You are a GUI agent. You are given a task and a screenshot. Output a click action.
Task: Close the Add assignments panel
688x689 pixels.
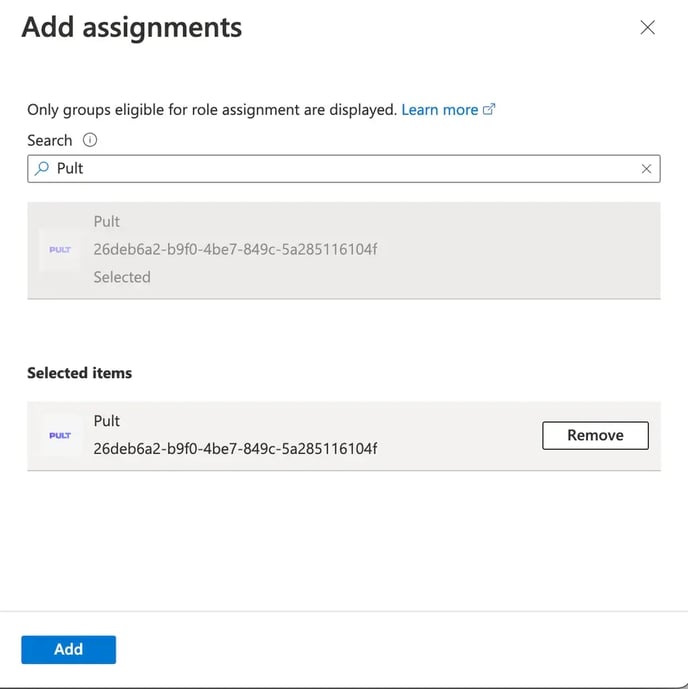(x=647, y=28)
